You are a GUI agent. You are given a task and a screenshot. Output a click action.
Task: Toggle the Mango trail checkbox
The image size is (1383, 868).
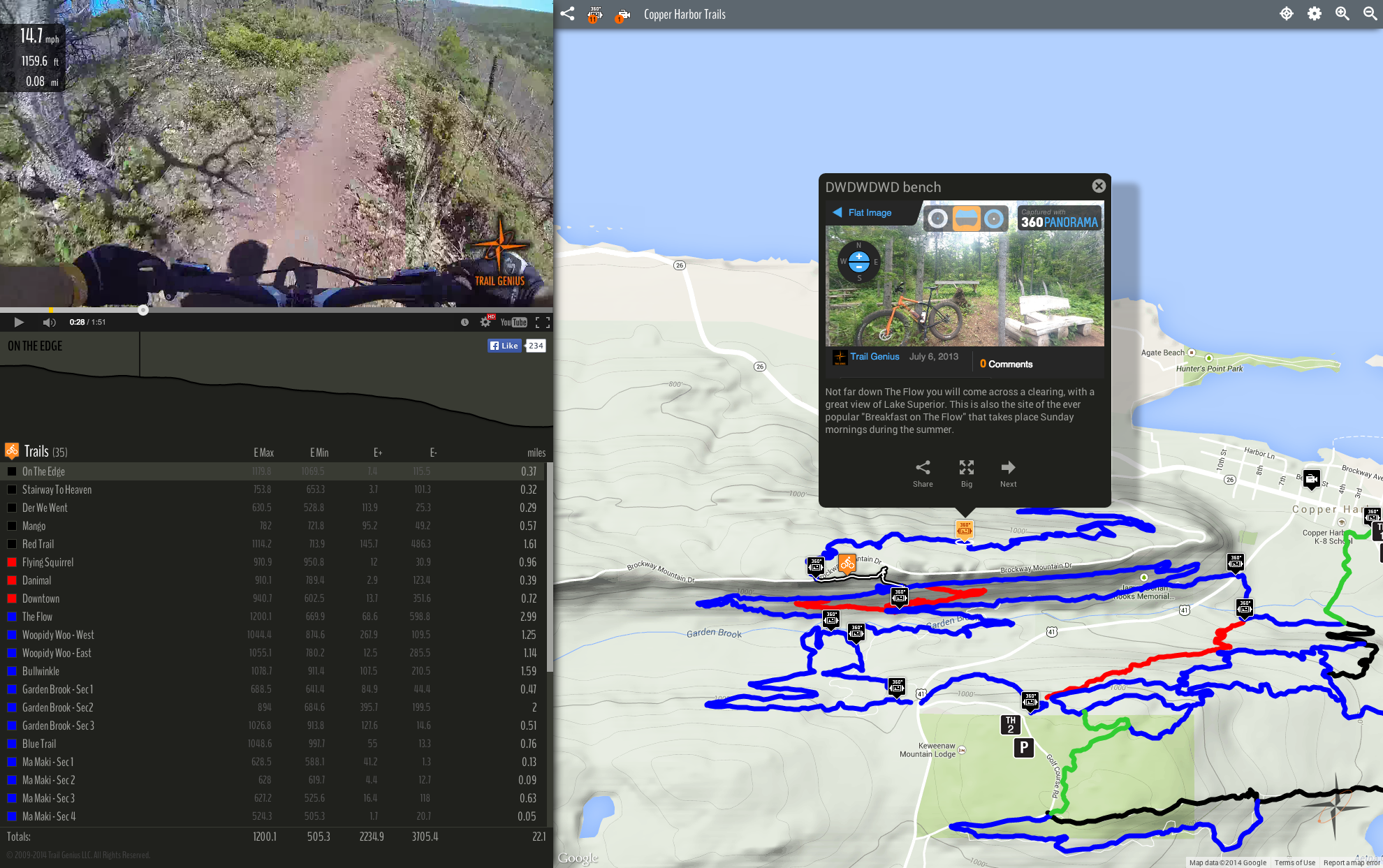coord(12,526)
